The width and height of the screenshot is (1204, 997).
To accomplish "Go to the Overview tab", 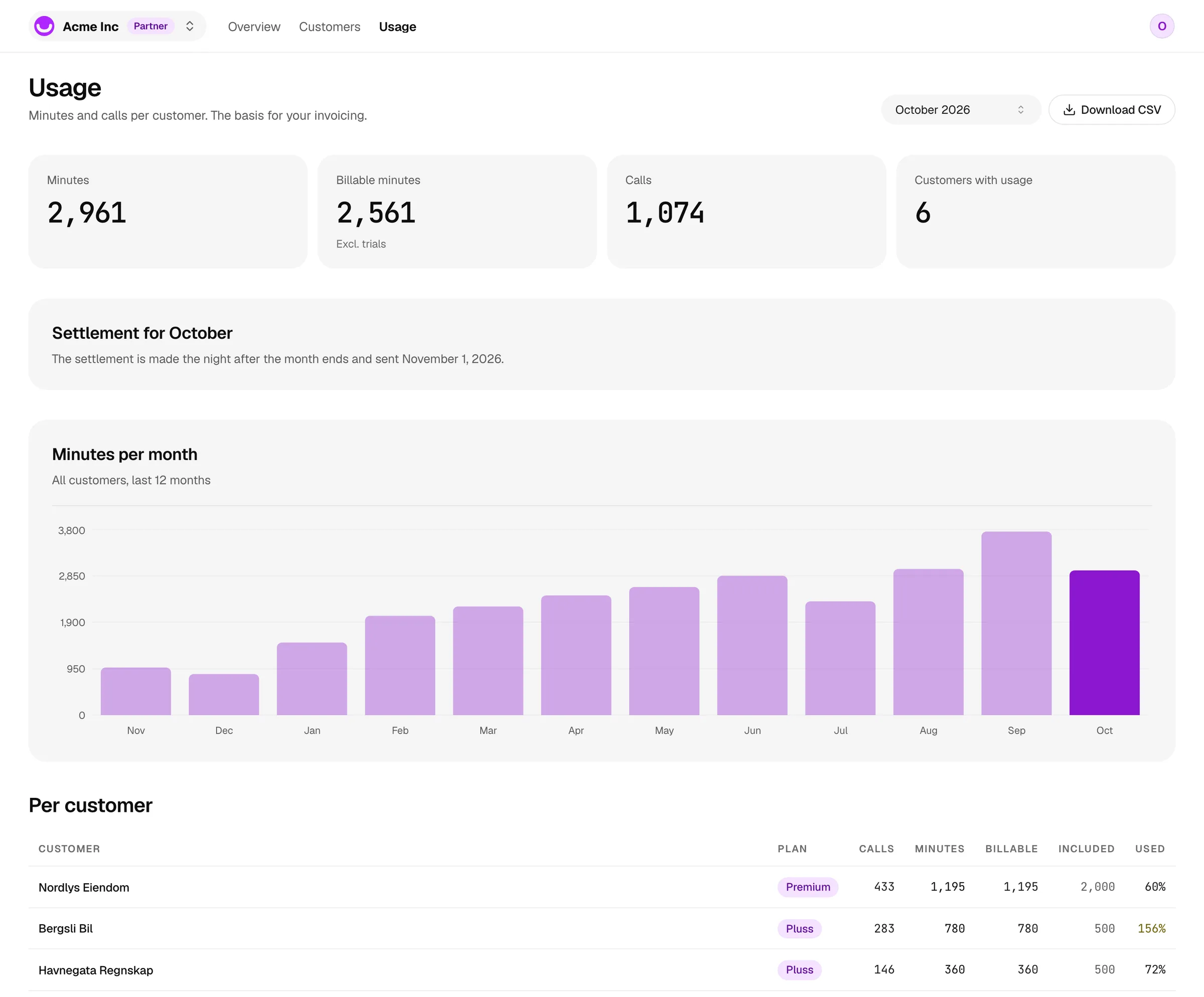I will point(254,27).
